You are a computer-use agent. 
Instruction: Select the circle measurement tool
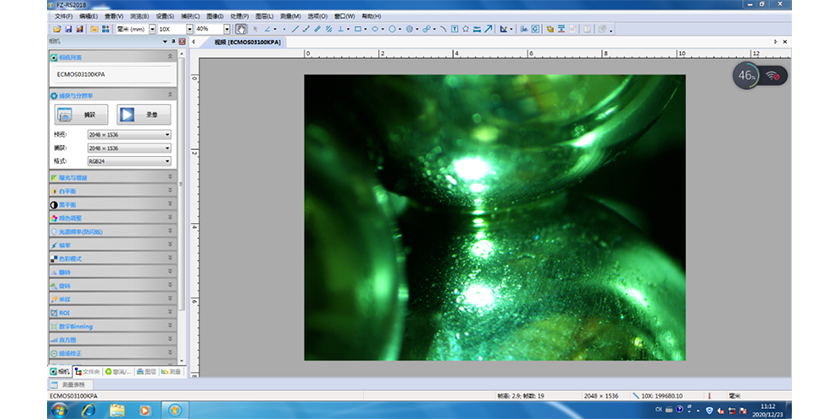[x=392, y=29]
